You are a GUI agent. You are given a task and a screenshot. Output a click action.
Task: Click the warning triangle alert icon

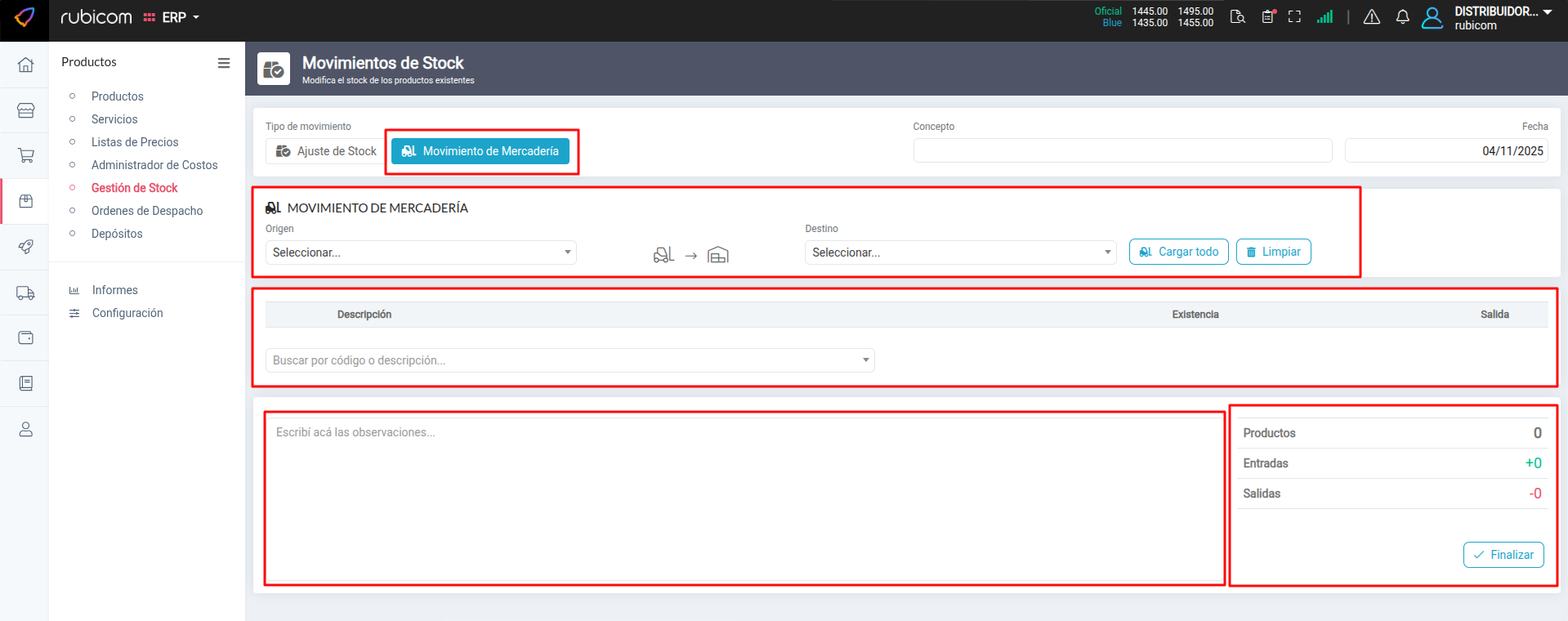pyautogui.click(x=1371, y=17)
